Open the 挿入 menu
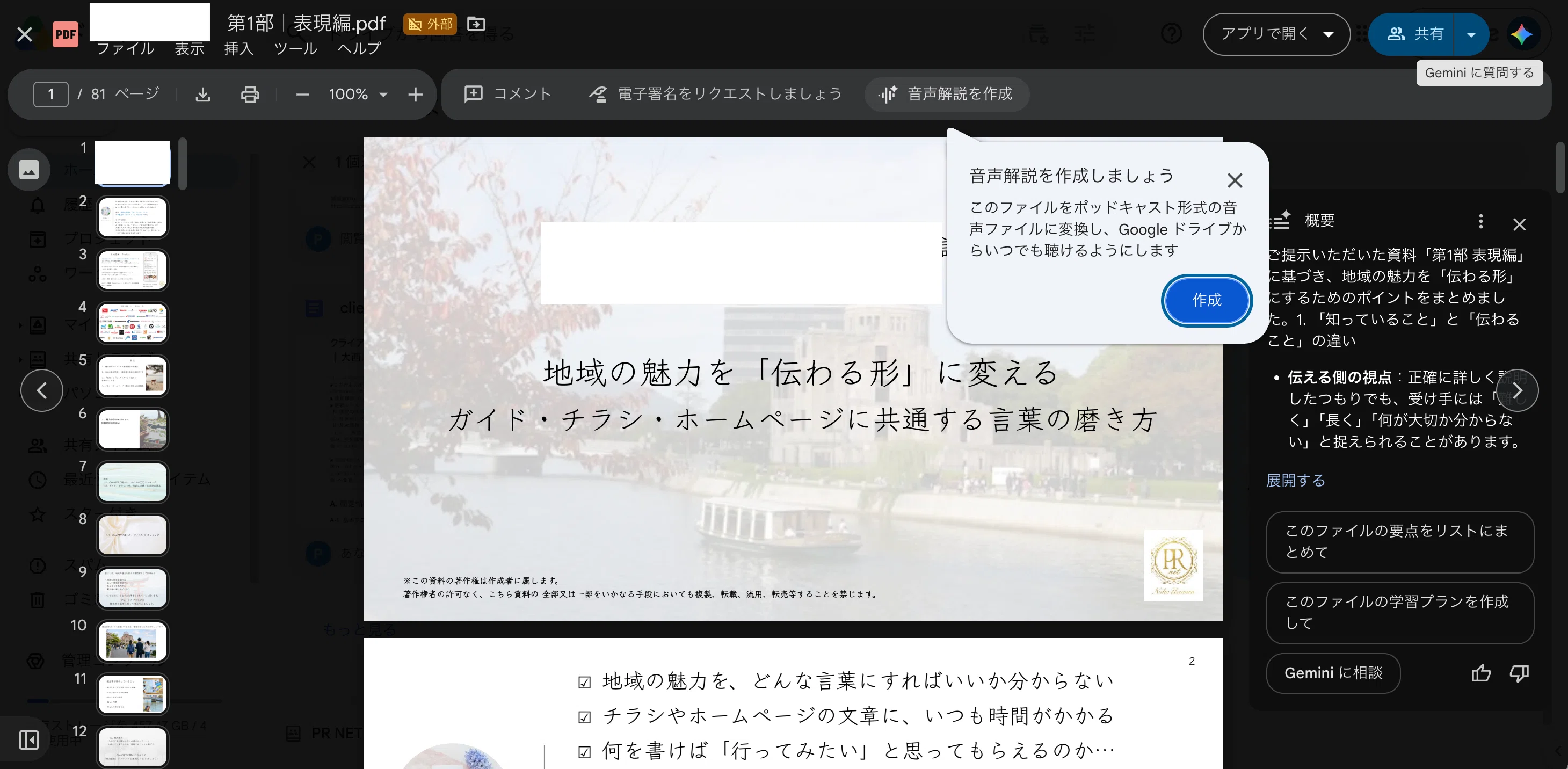Image resolution: width=1568 pixels, height=769 pixels. point(238,48)
